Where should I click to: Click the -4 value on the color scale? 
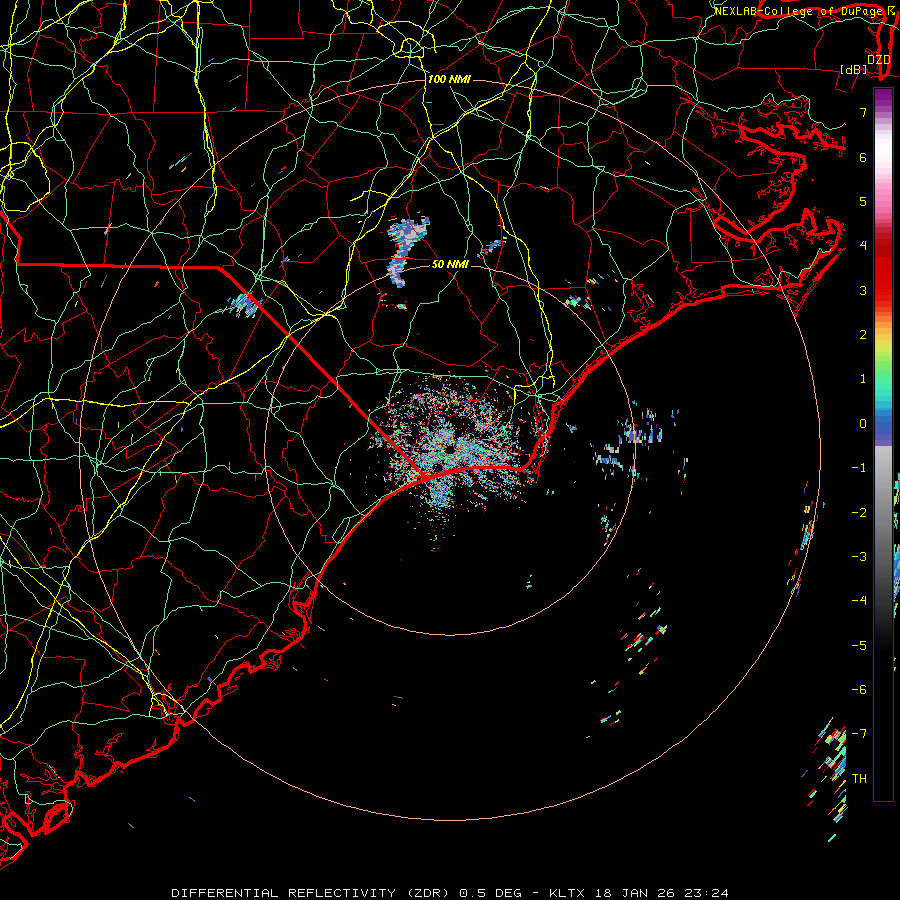pyautogui.click(x=859, y=601)
